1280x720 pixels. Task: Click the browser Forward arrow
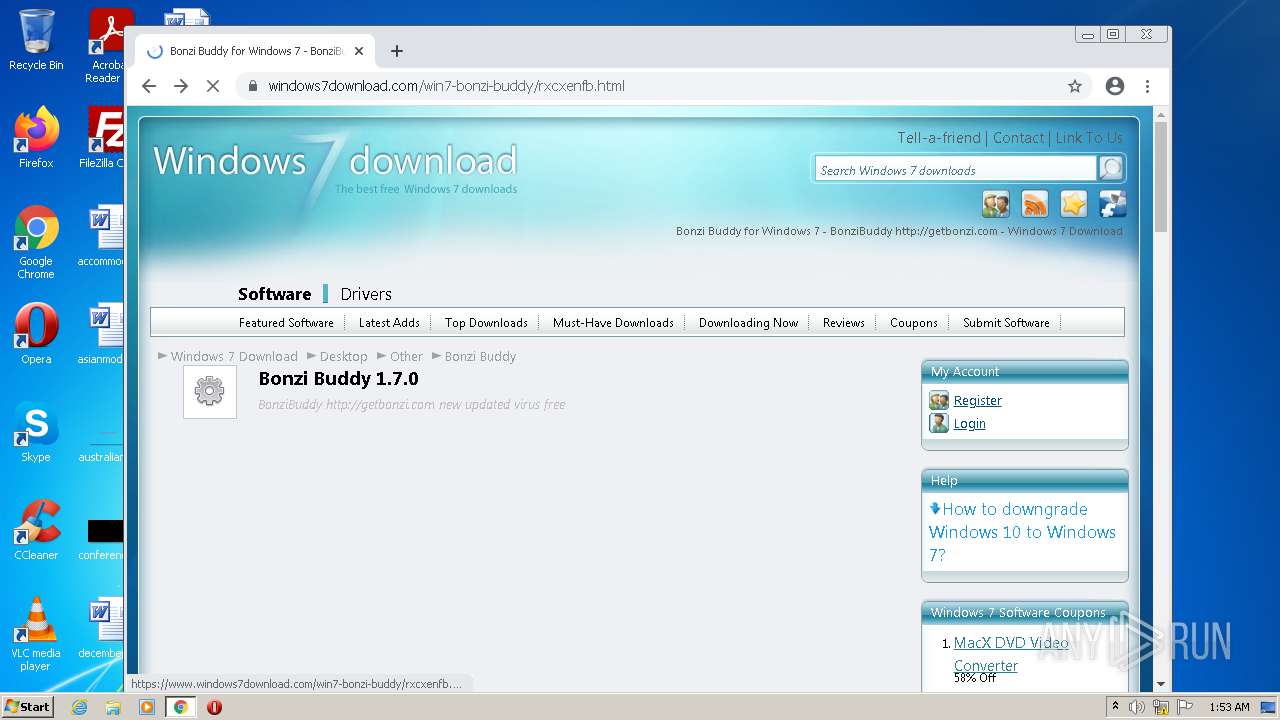click(x=181, y=86)
